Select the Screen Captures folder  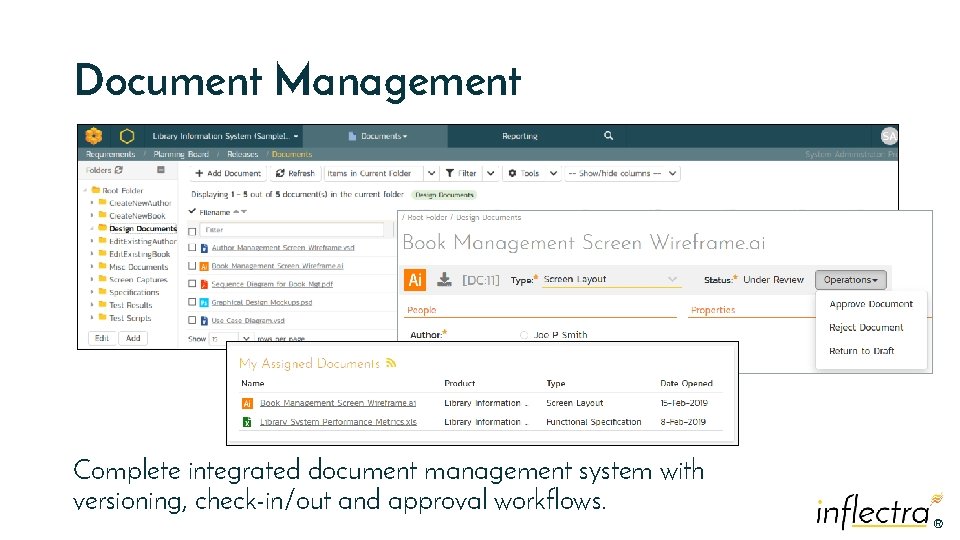click(138, 280)
